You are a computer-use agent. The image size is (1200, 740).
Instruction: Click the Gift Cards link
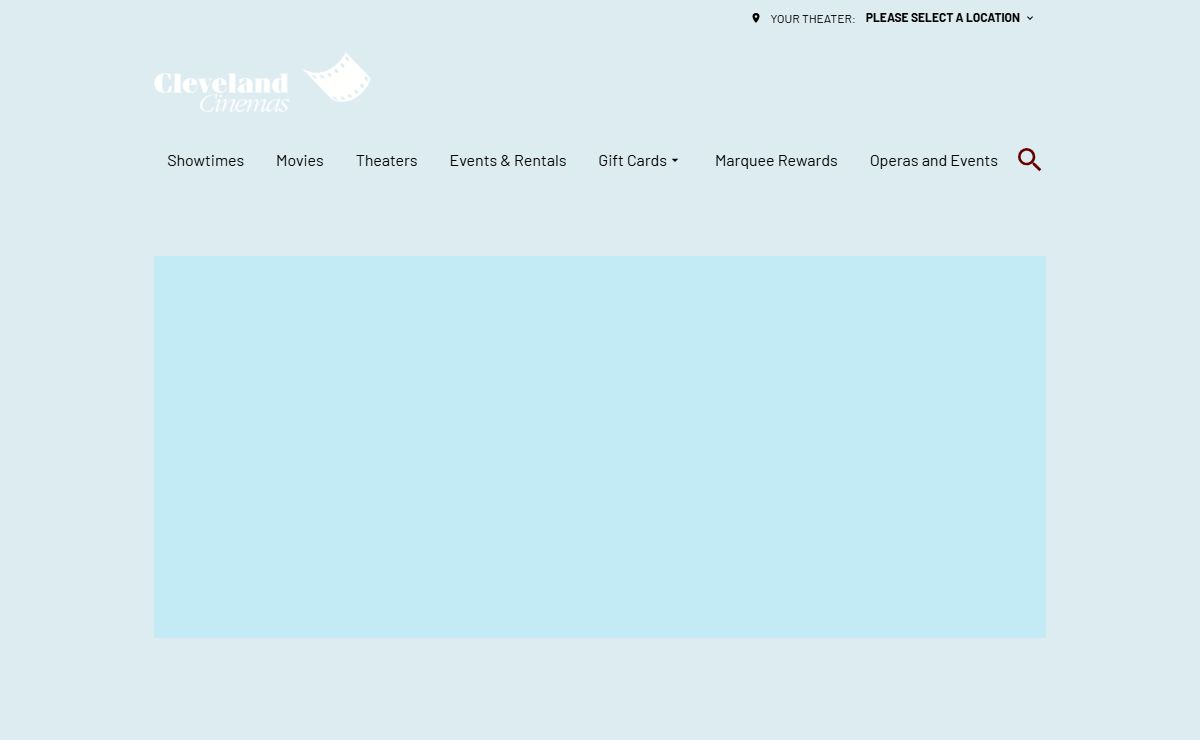[x=632, y=160]
